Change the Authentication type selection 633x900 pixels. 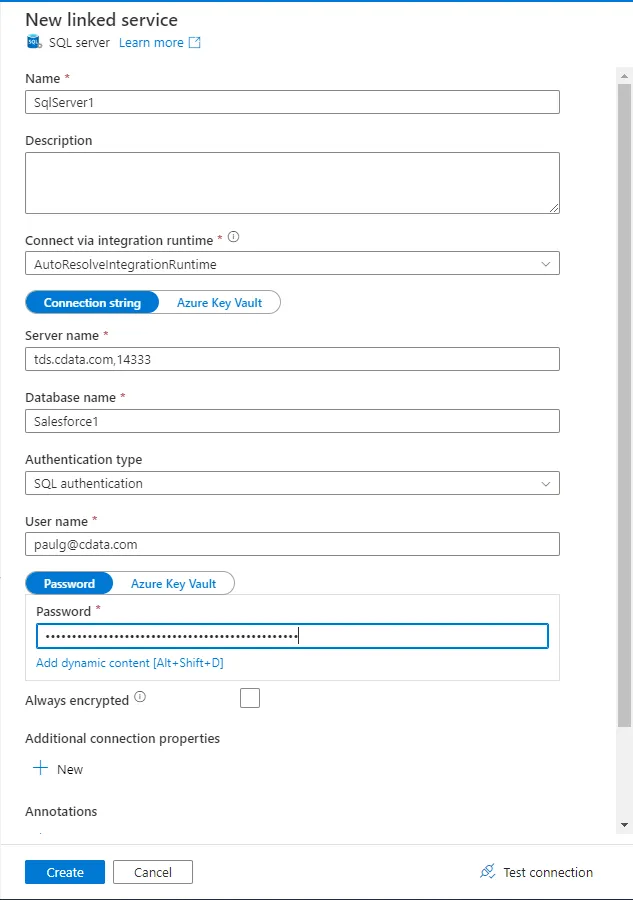pos(292,481)
